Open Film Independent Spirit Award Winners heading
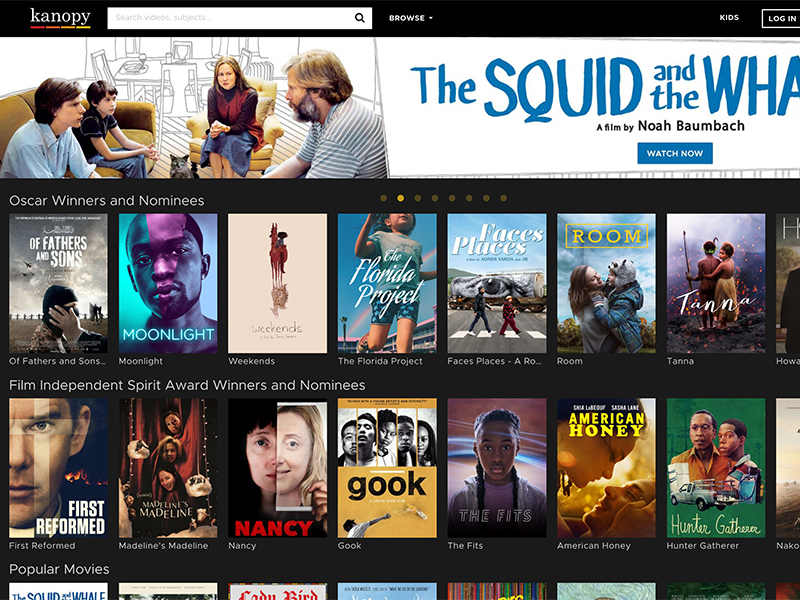The width and height of the screenshot is (800, 600). (187, 385)
